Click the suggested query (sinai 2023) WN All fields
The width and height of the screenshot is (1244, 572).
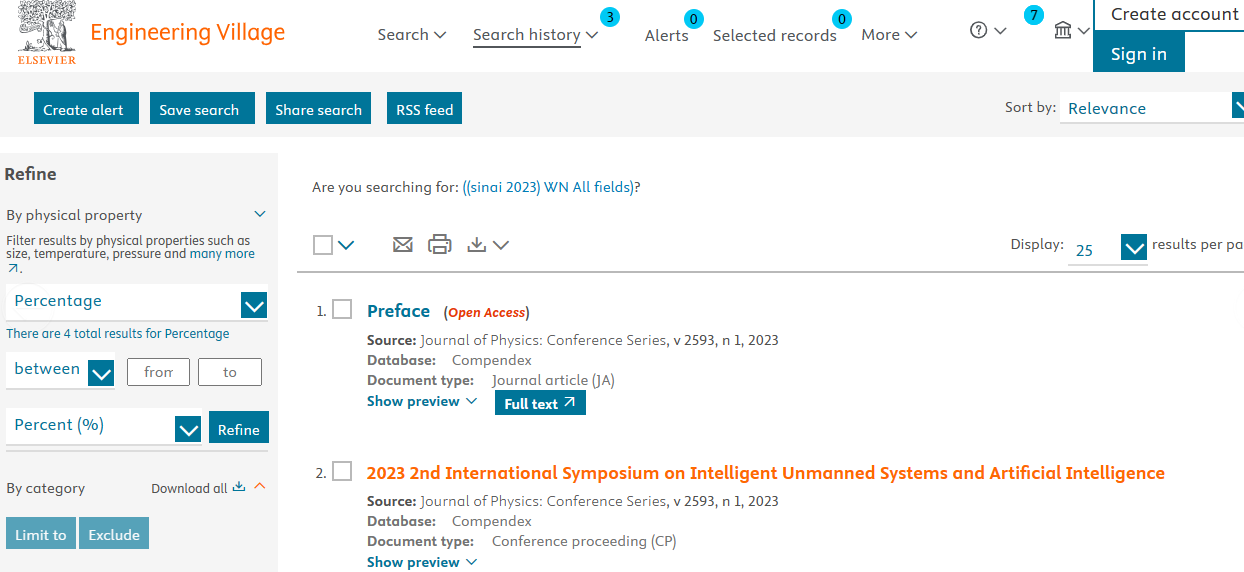548,187
